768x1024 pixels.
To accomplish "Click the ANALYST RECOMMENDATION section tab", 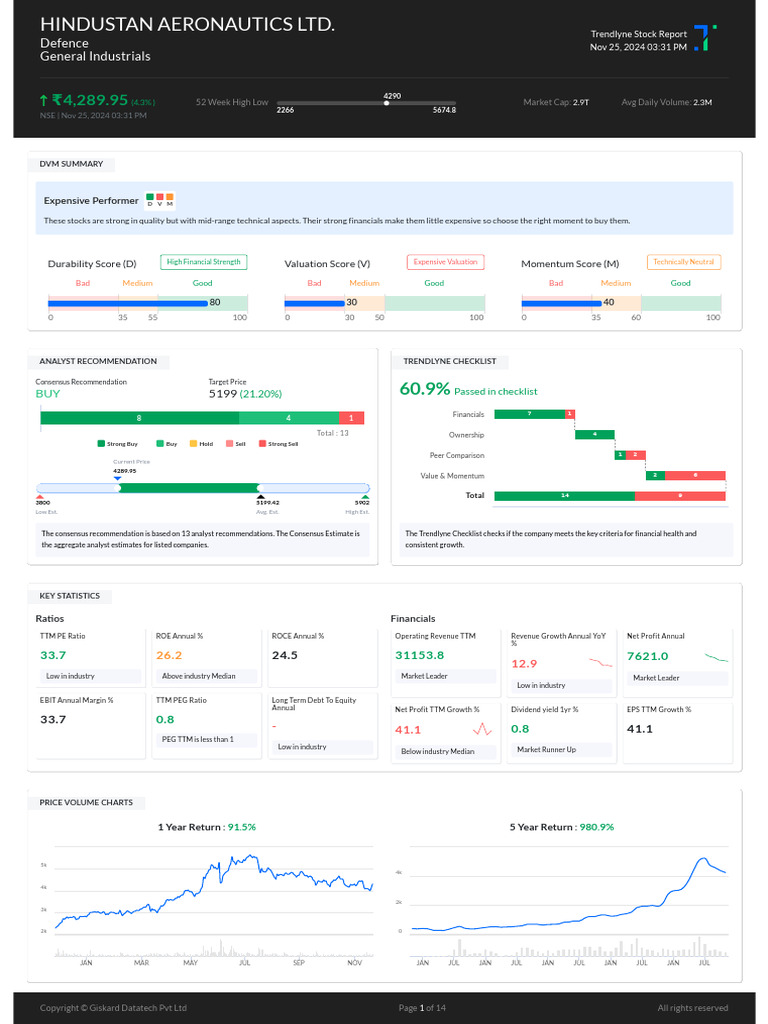I will [98, 361].
